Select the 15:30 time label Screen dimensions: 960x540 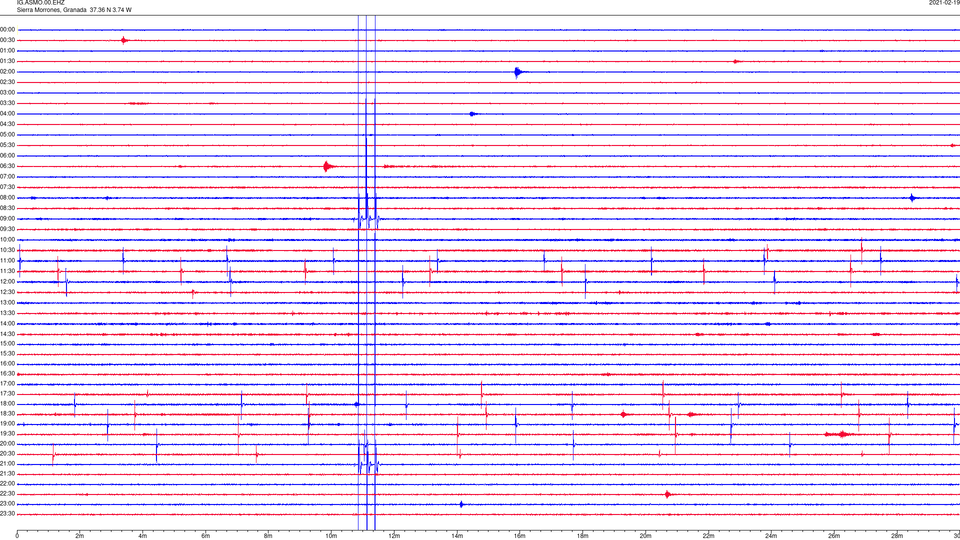coord(7,354)
